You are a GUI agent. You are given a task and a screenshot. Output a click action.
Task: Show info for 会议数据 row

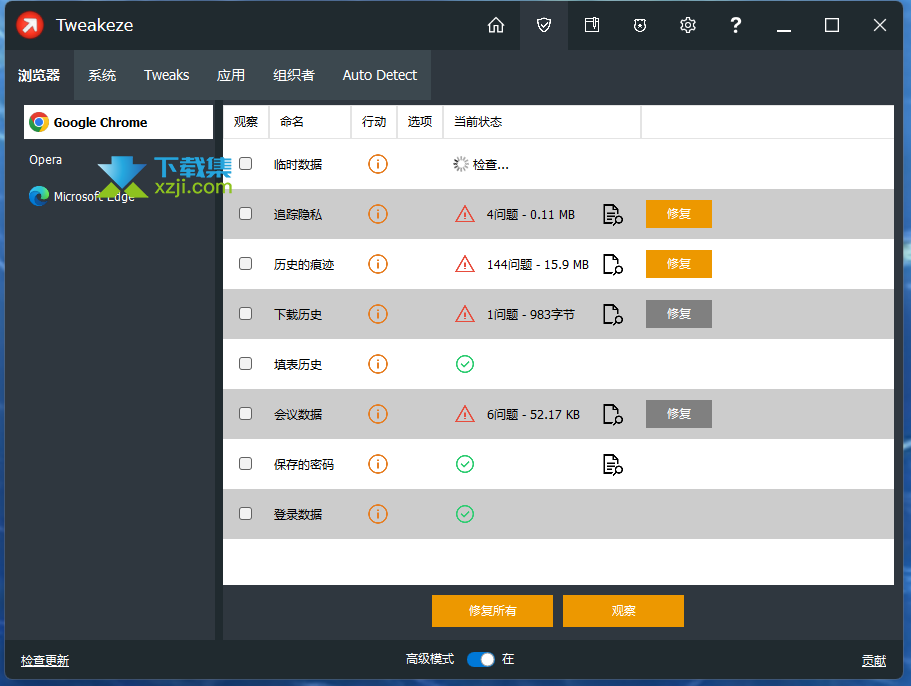click(x=378, y=414)
